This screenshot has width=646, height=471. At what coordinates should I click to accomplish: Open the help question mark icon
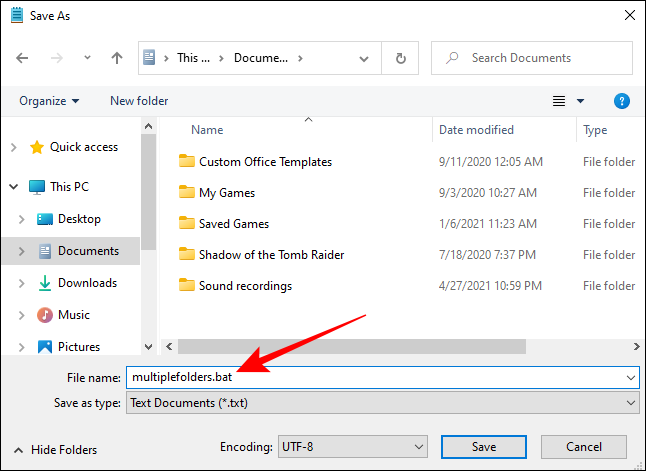[621, 101]
